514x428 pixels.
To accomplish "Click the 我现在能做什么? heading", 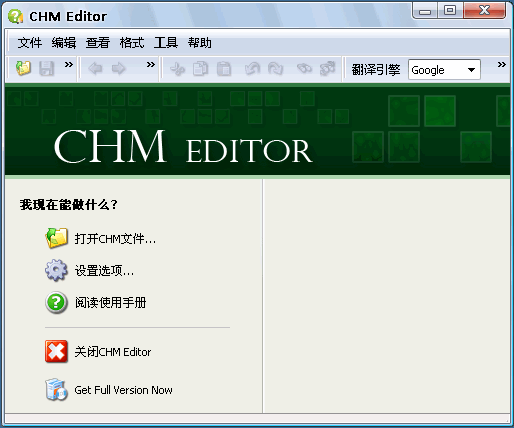I will point(68,204).
